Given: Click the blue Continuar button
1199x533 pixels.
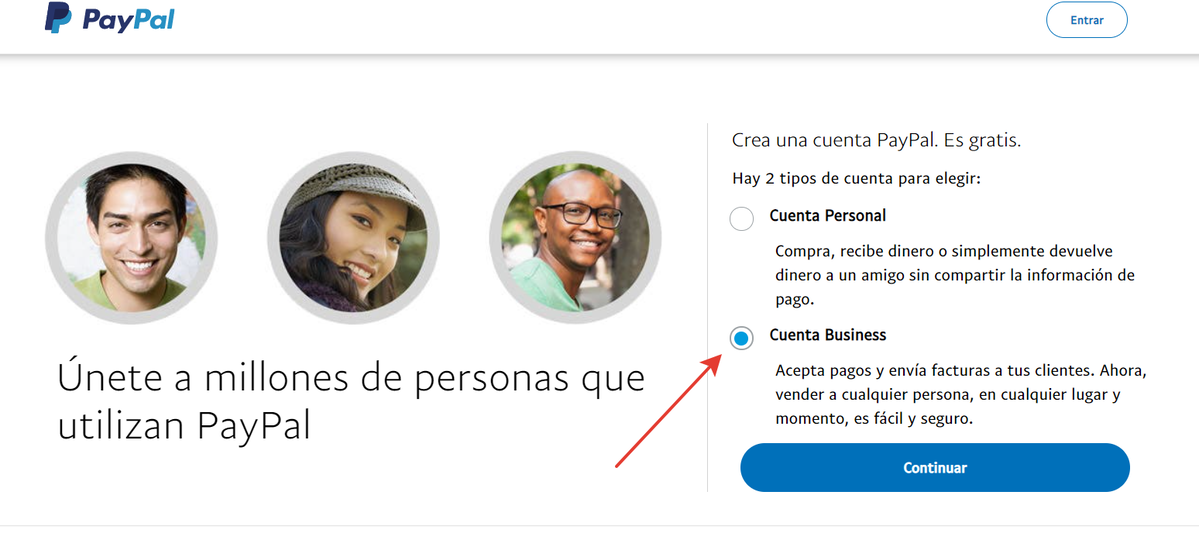Looking at the screenshot, I should (x=934, y=467).
